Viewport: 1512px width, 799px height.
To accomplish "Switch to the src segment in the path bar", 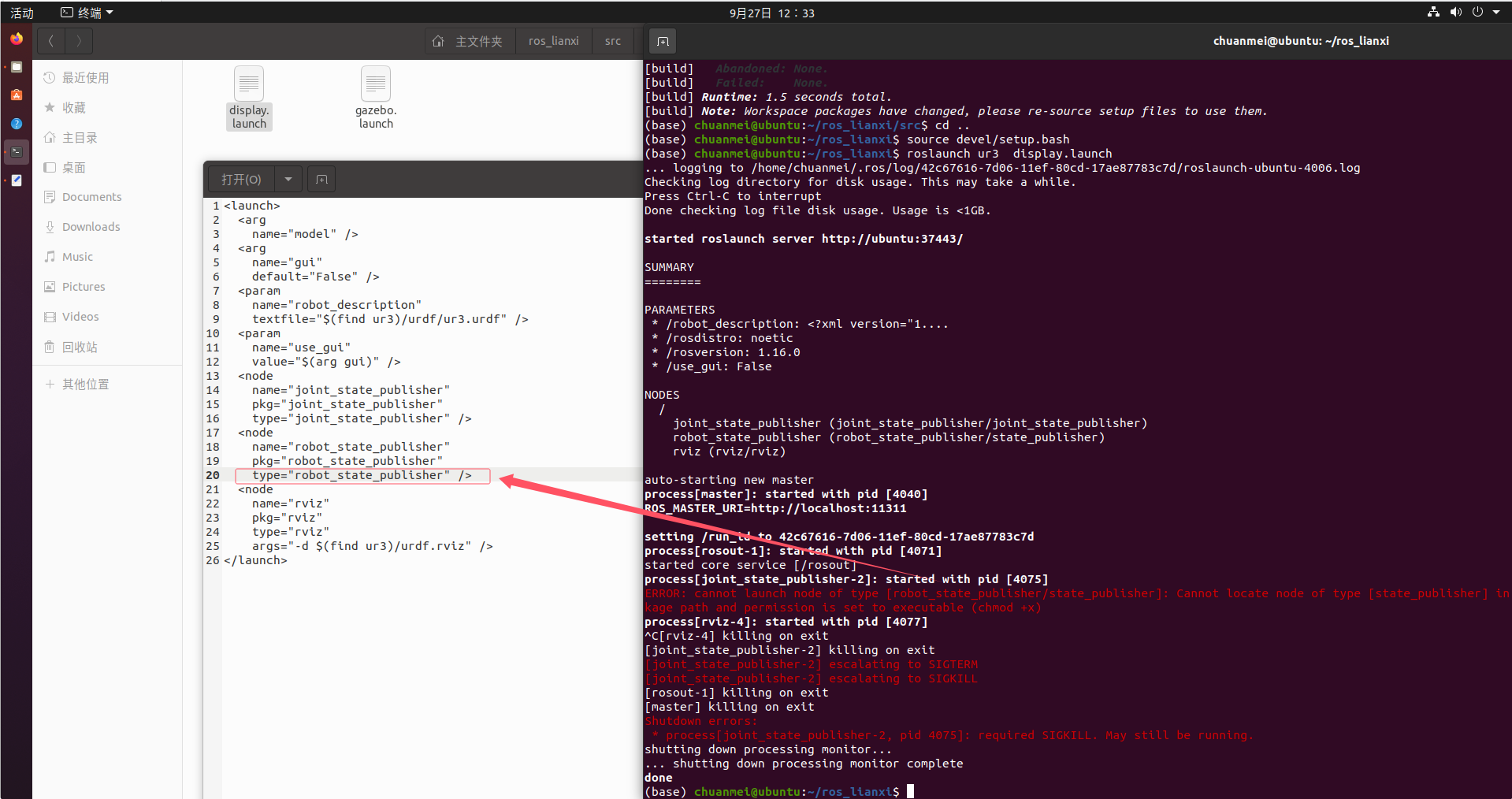I will tap(613, 41).
